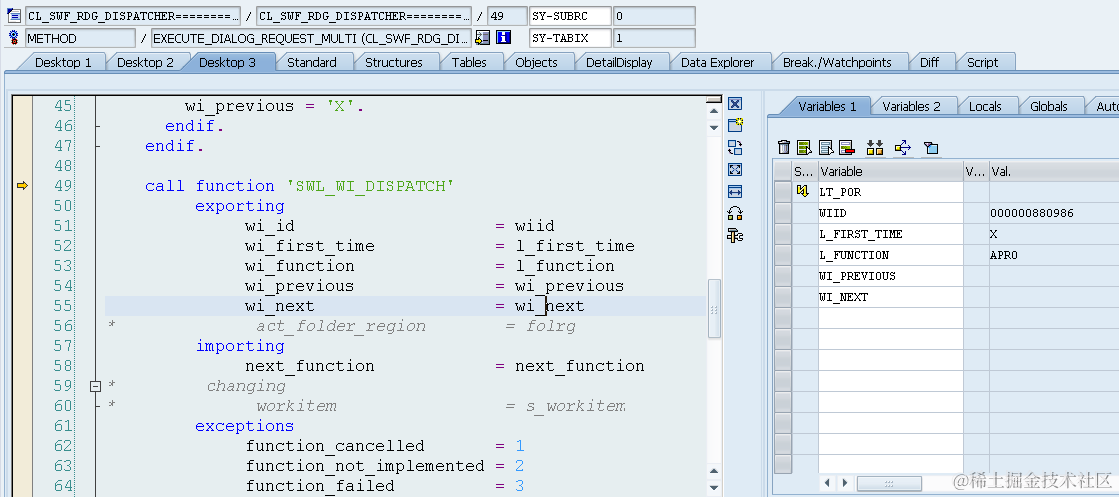Switch to Desktop 1 tab

[x=64, y=62]
